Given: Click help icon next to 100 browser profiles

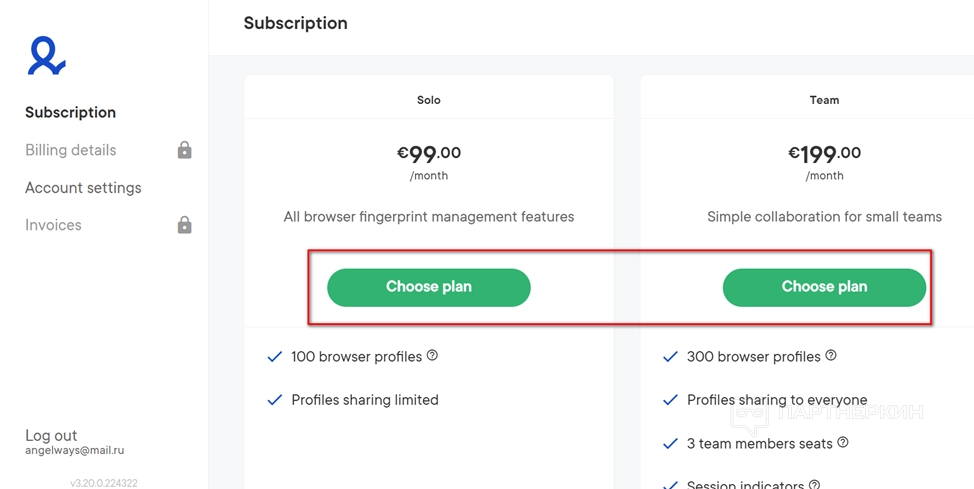Looking at the screenshot, I should click(432, 356).
